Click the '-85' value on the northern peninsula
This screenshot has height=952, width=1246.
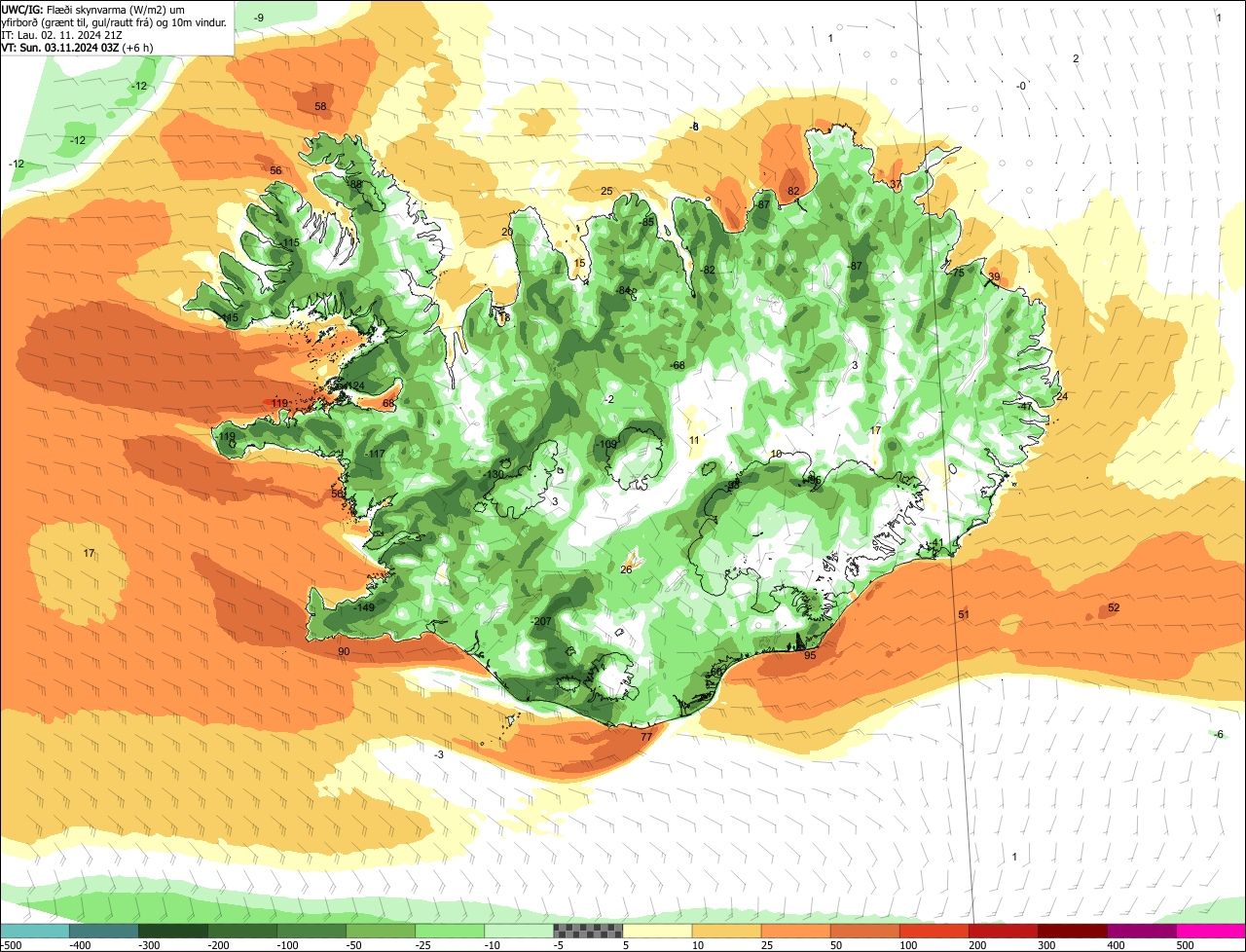pyautogui.click(x=647, y=222)
